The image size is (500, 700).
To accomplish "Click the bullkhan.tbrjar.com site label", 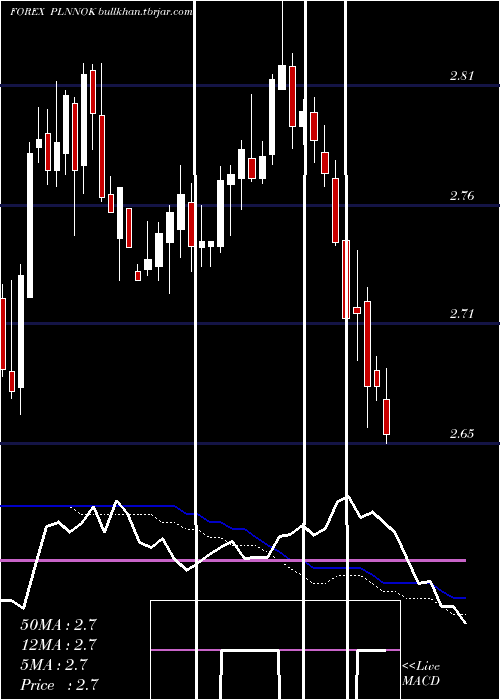I will (145, 12).
